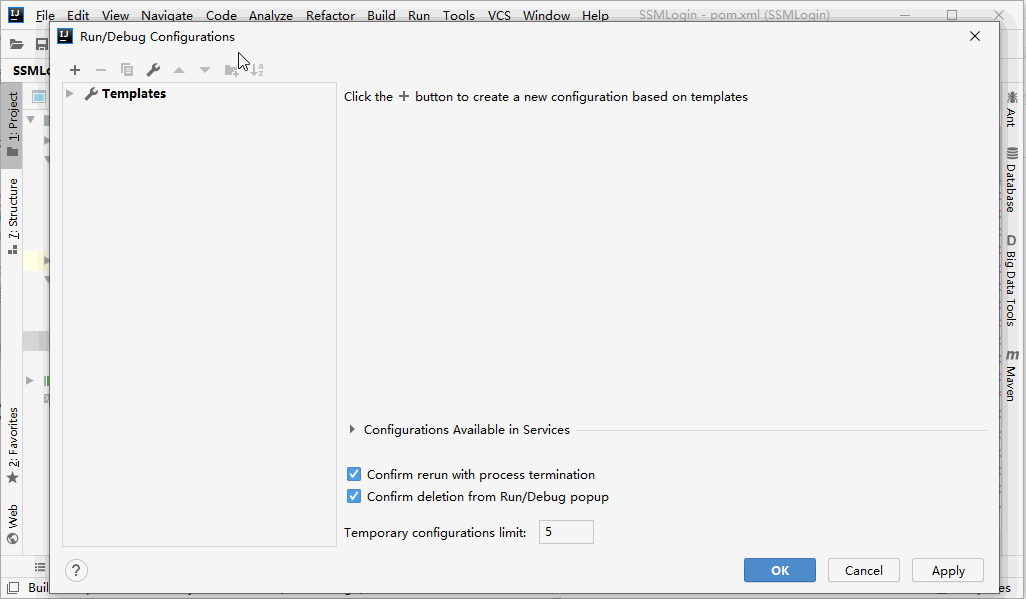Viewport: 1026px width, 599px height.
Task: Move configuration up with the arrow icon
Action: (x=179, y=70)
